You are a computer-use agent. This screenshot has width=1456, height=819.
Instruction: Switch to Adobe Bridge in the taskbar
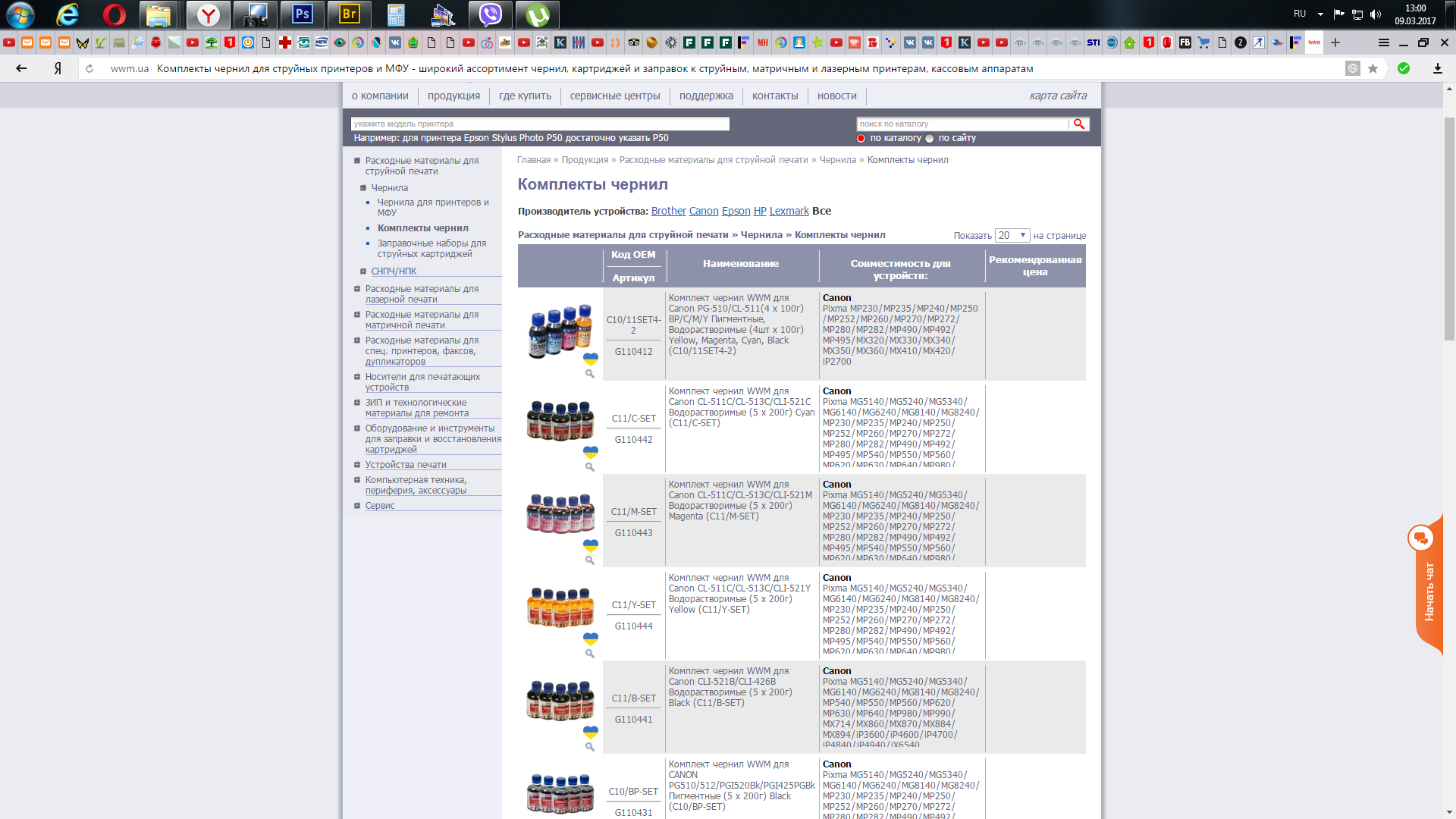[x=350, y=14]
